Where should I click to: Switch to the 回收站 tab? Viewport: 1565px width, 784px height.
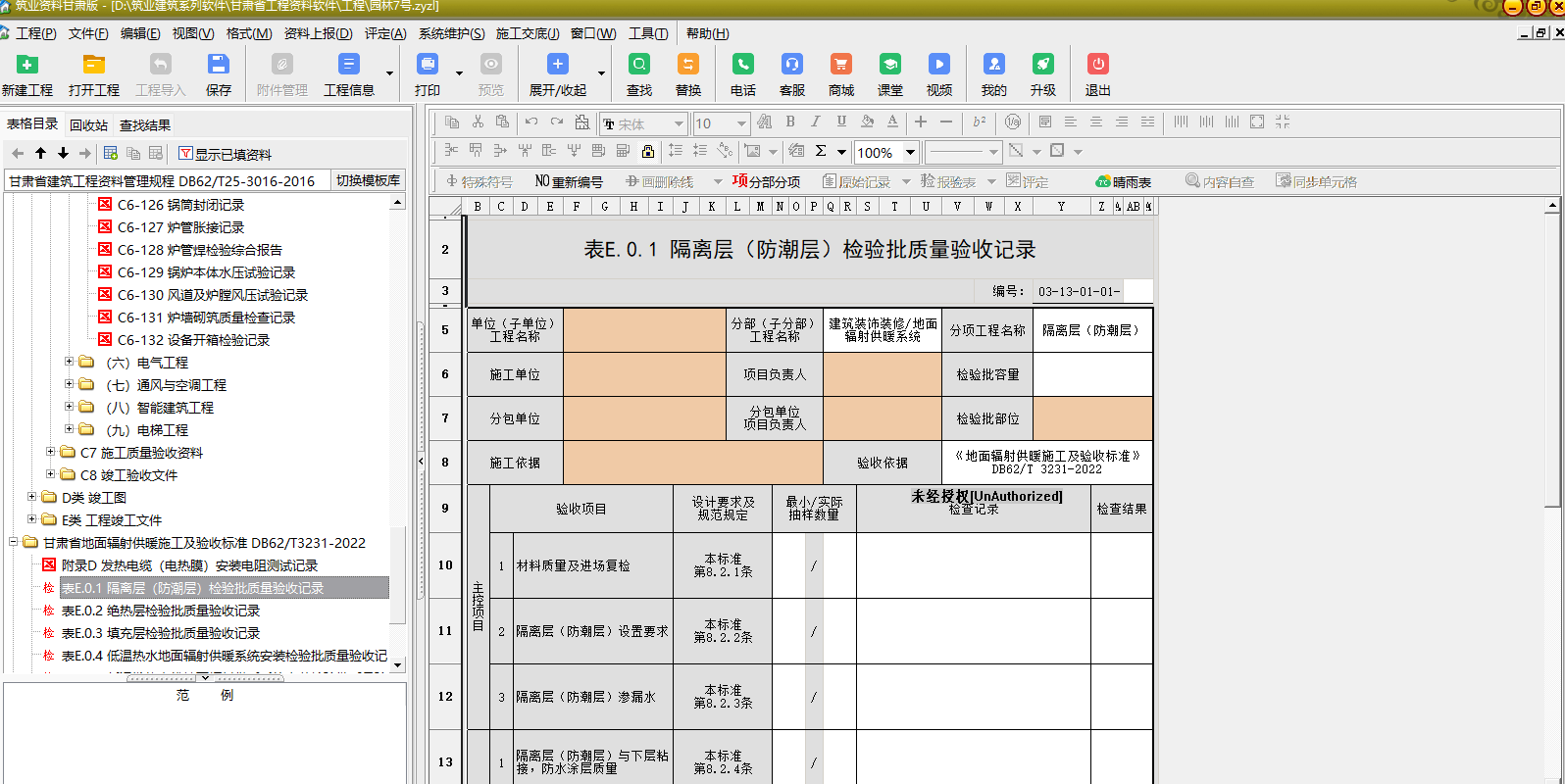pos(88,125)
